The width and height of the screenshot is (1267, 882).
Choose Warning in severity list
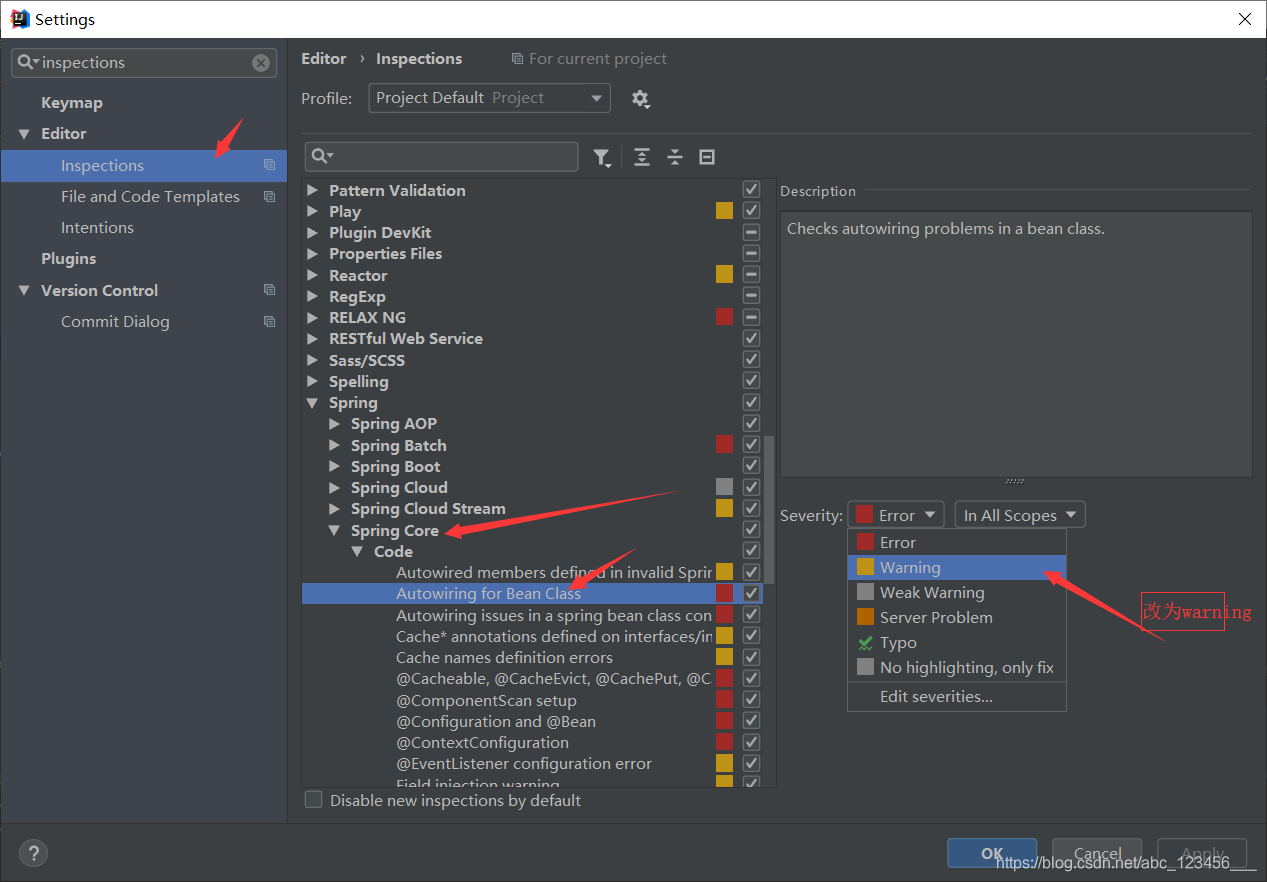[x=957, y=567]
